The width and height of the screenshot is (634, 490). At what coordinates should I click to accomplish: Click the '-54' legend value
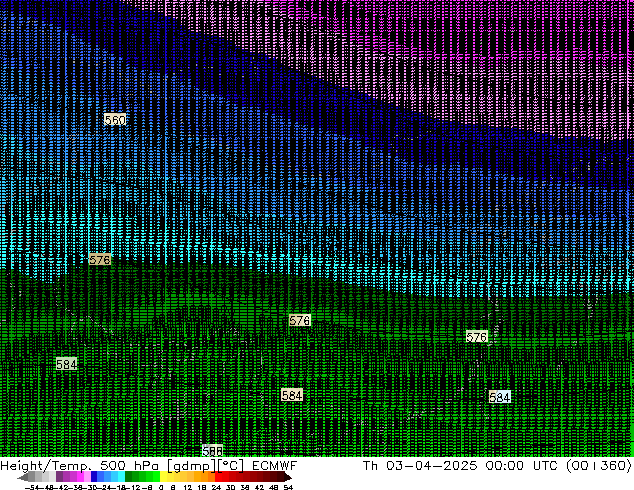coord(32,487)
